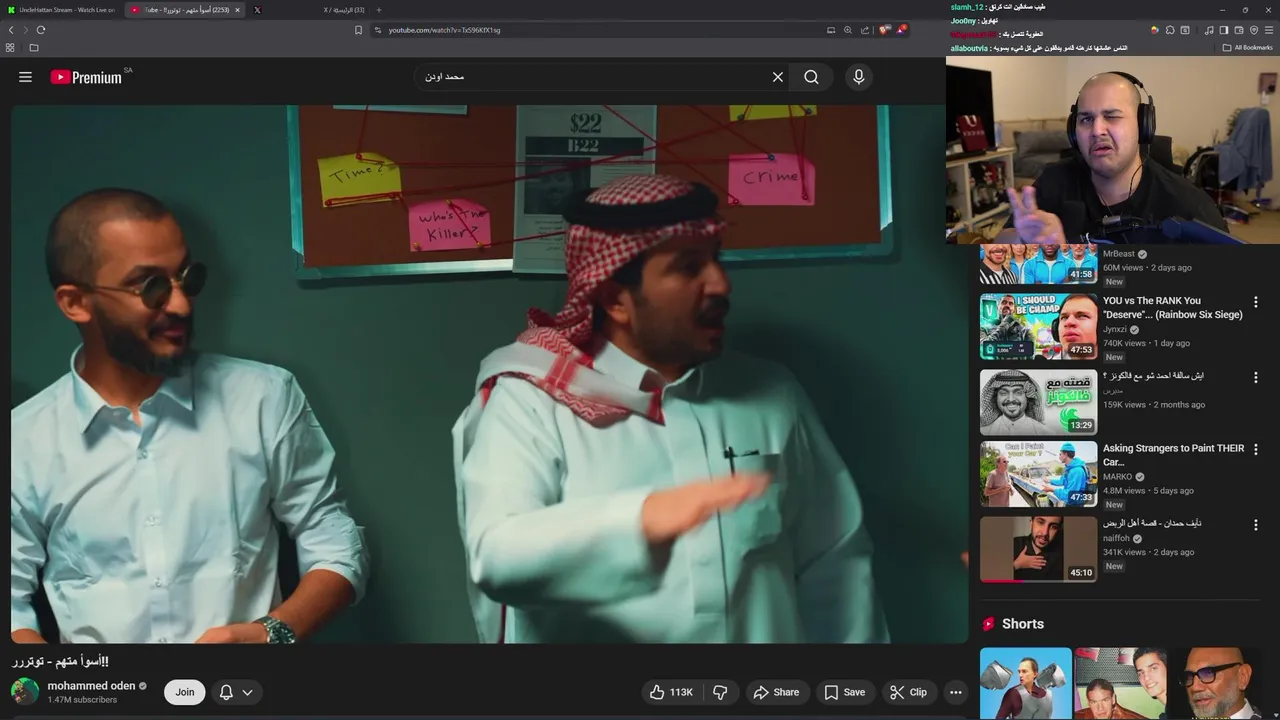Reload the current page
The height and width of the screenshot is (720, 1280).
pos(41,30)
